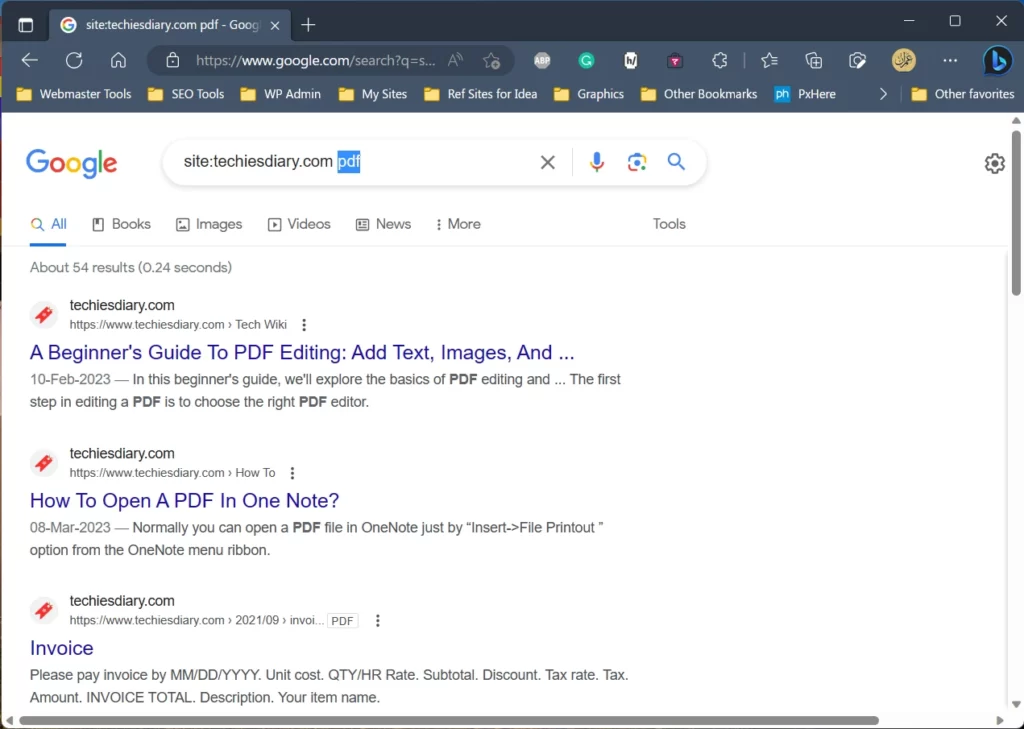Open WP Admin bookmark folder
The width and height of the screenshot is (1024, 729).
(281, 94)
